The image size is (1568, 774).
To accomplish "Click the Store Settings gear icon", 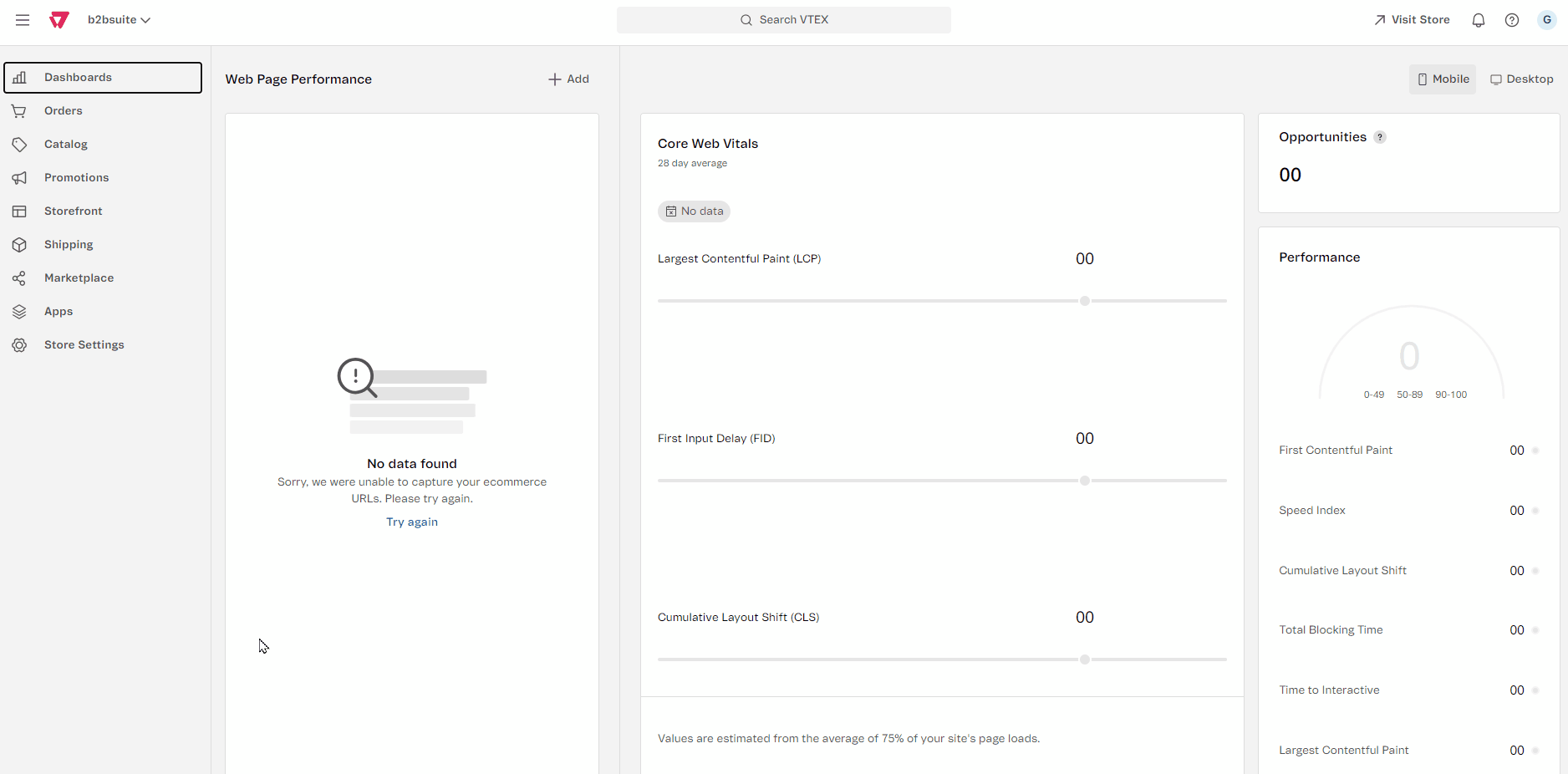I will click(19, 345).
